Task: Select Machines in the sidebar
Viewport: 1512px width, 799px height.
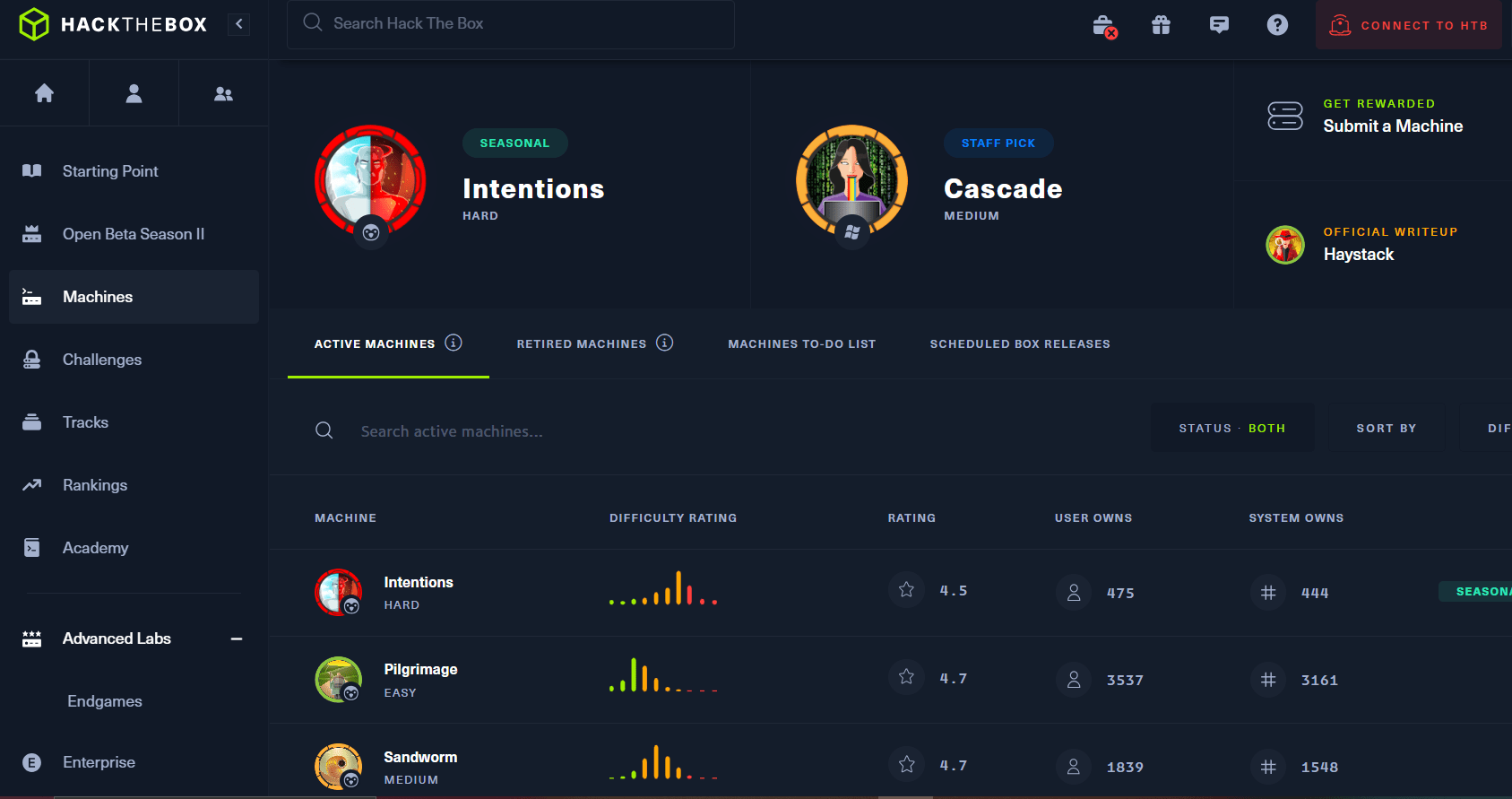Action: [x=134, y=297]
